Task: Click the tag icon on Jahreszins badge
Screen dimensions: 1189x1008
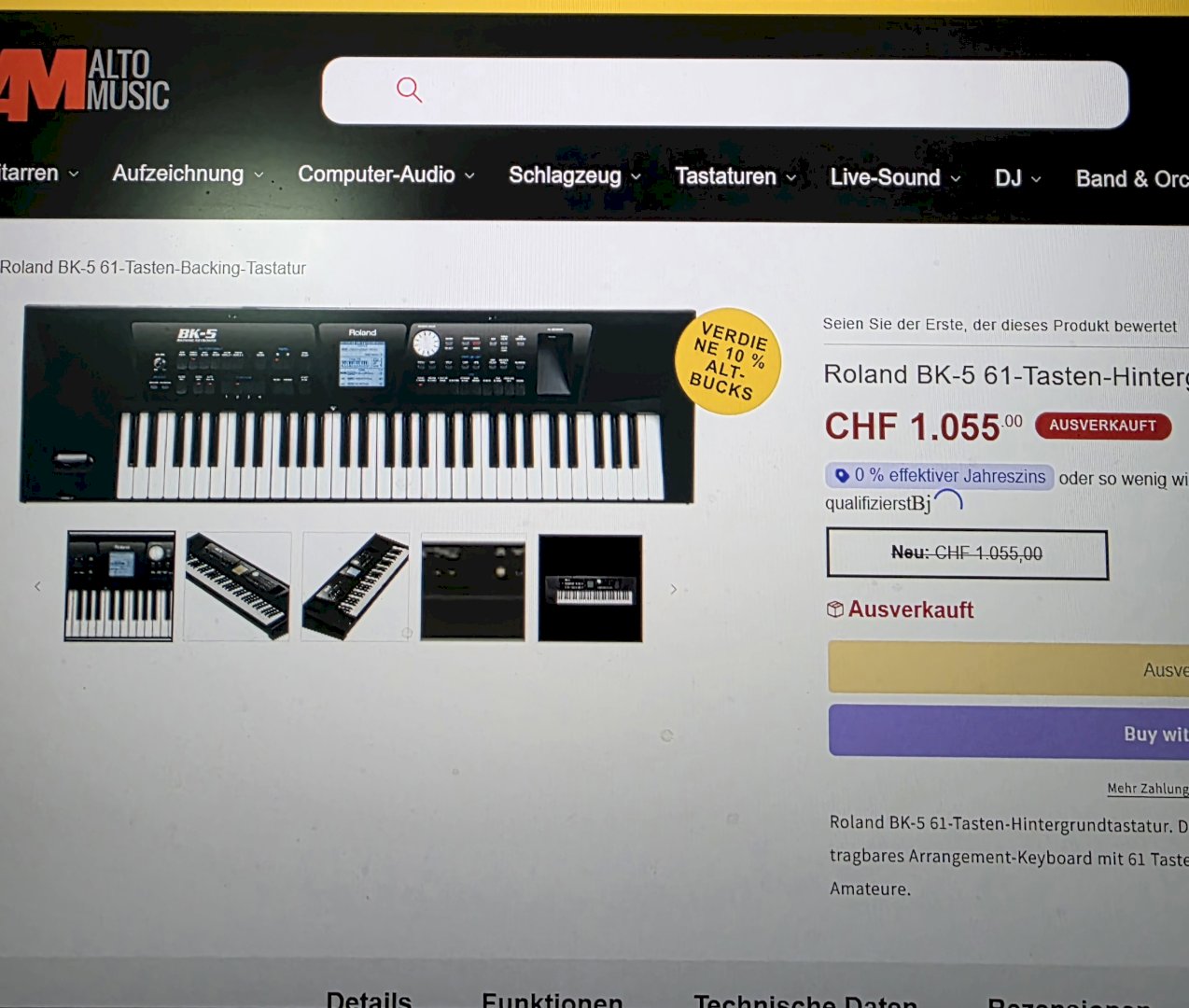Action: point(842,476)
